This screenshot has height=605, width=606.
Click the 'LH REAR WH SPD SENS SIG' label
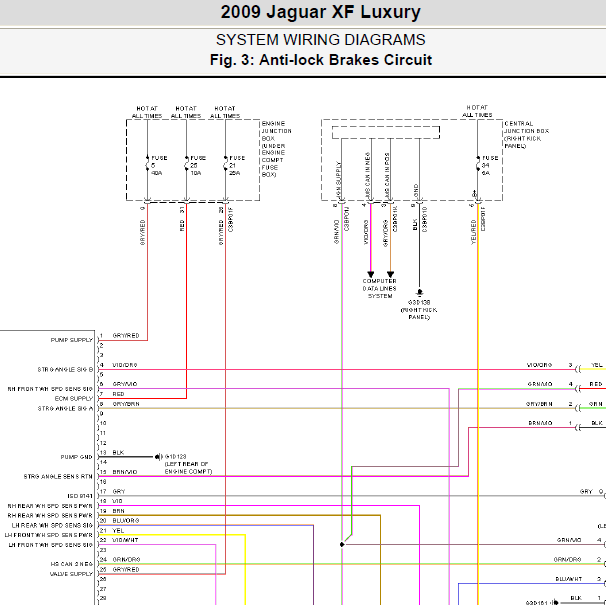pyautogui.click(x=52, y=525)
